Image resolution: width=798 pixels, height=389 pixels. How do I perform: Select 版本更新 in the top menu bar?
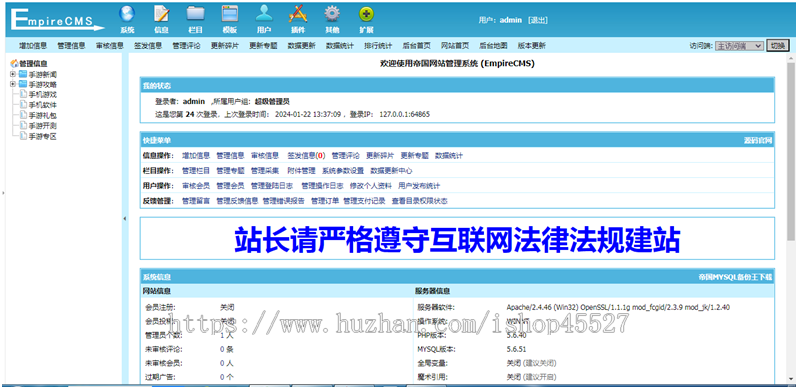point(532,46)
